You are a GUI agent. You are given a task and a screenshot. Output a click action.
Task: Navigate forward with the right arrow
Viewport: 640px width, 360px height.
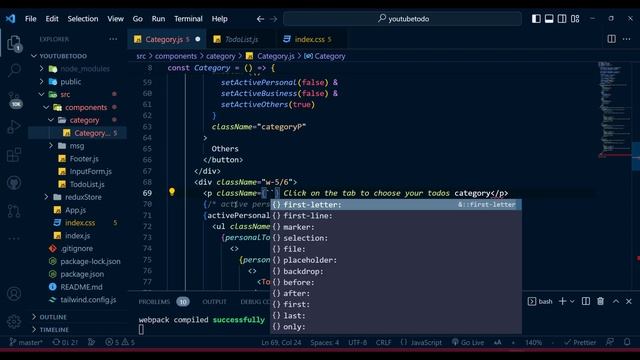[273, 19]
